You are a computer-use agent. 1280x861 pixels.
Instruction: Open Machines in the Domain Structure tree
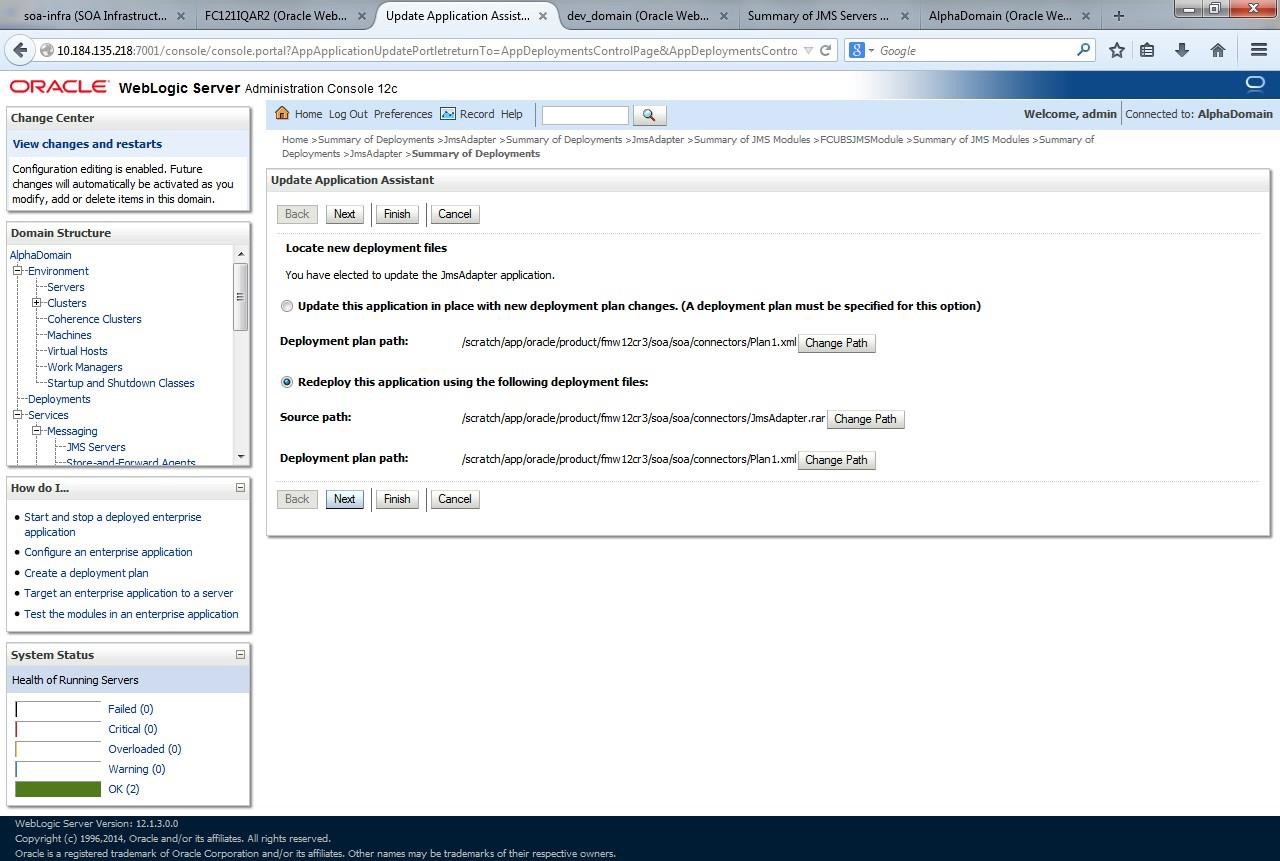[x=69, y=335]
